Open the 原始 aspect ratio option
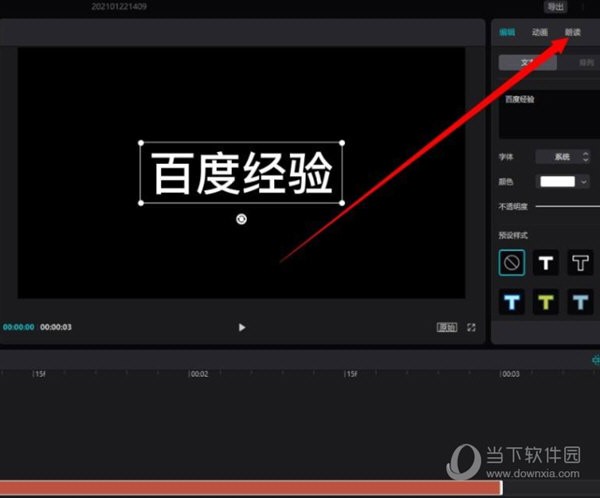 click(447, 327)
